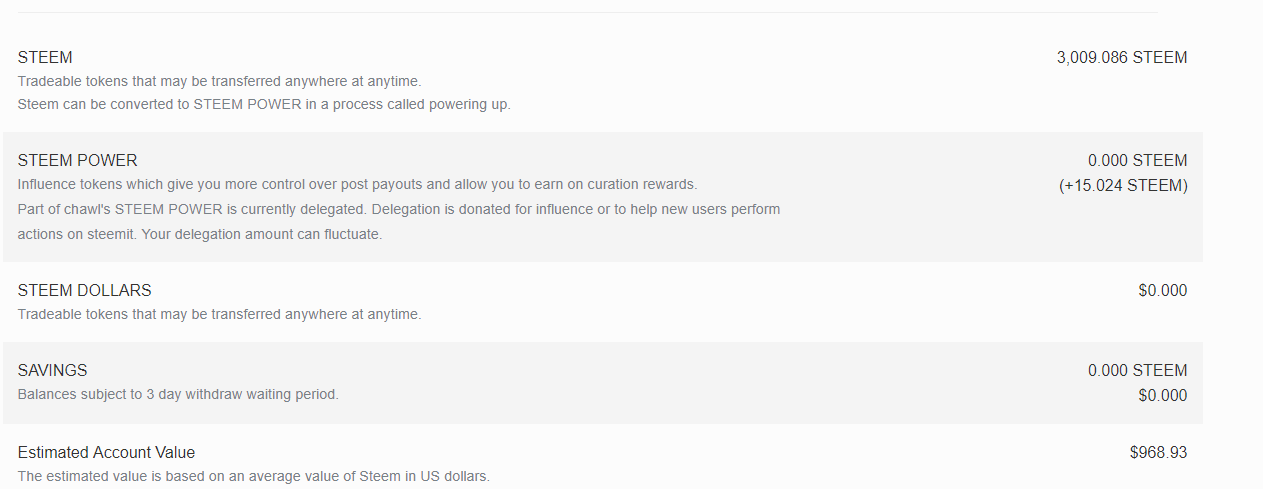Click the STEEM POWER section heading
Image resolution: width=1263 pixels, height=489 pixels.
click(78, 160)
